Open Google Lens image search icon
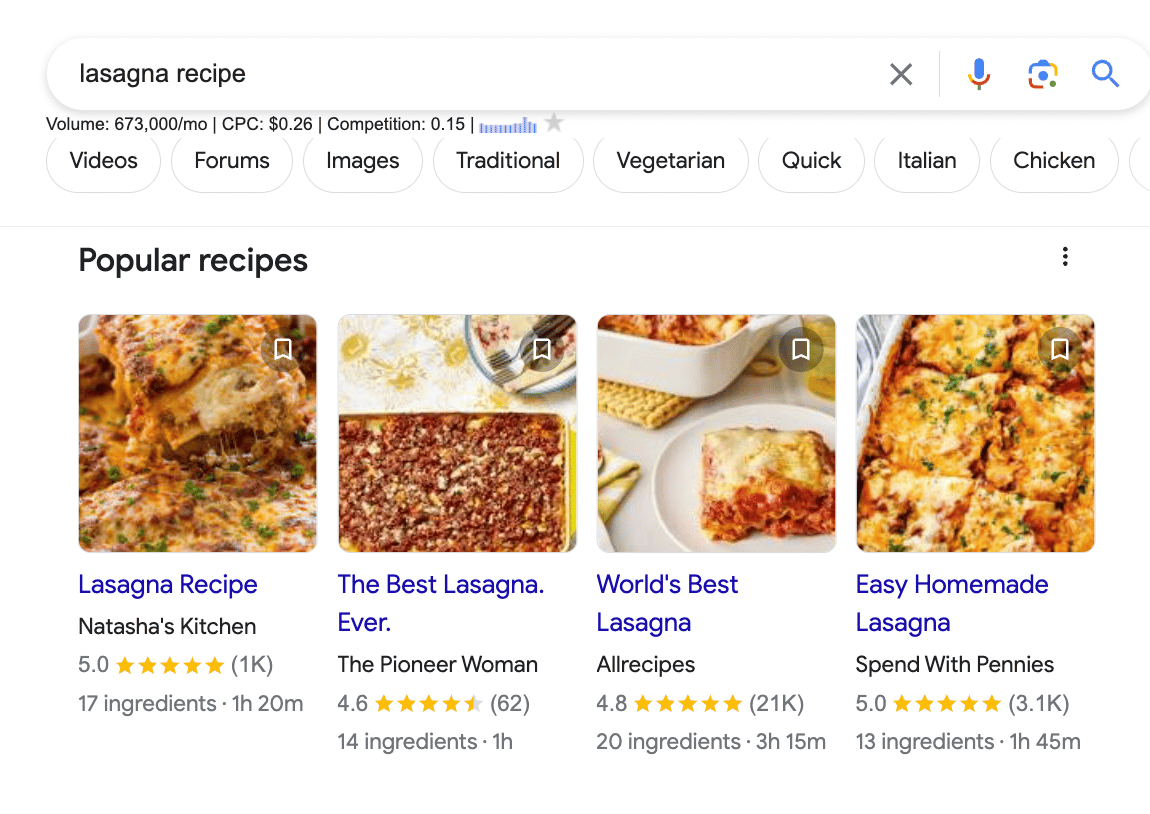This screenshot has height=814, width=1150. [1042, 74]
